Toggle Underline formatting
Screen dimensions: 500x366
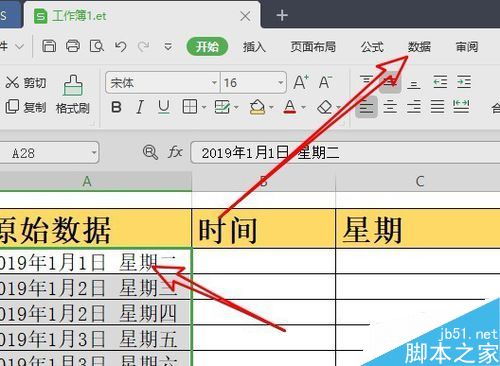point(164,107)
